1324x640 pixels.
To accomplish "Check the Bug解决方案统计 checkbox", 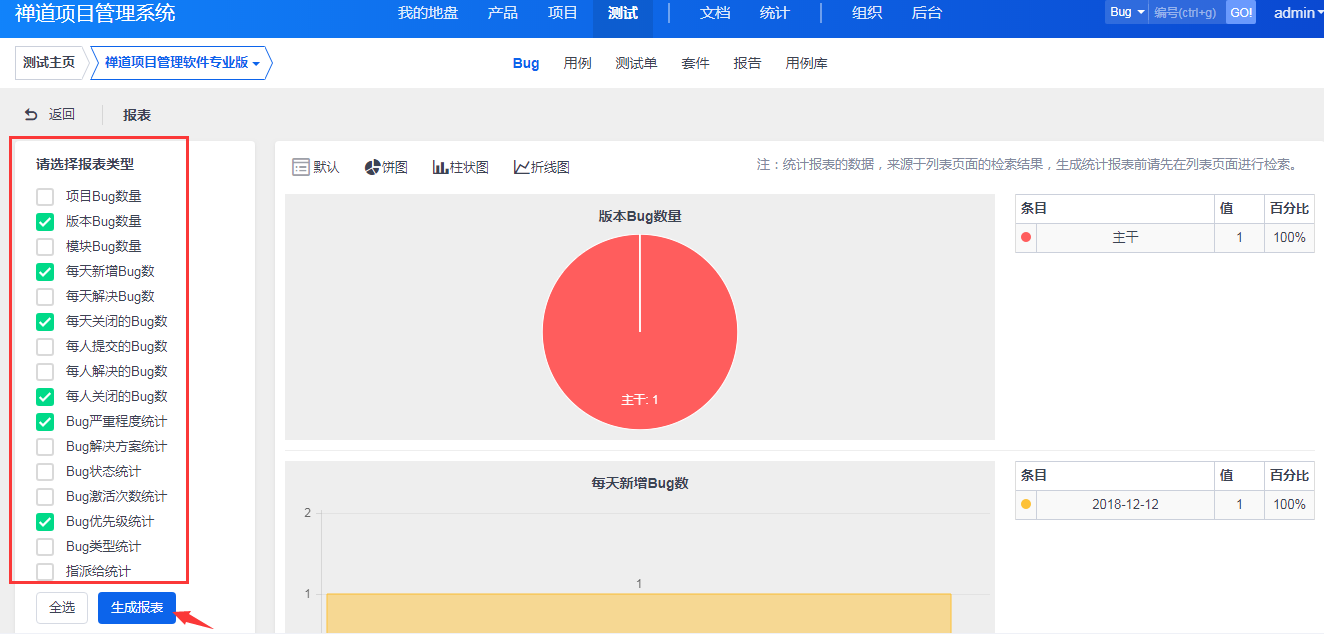I will coord(45,447).
